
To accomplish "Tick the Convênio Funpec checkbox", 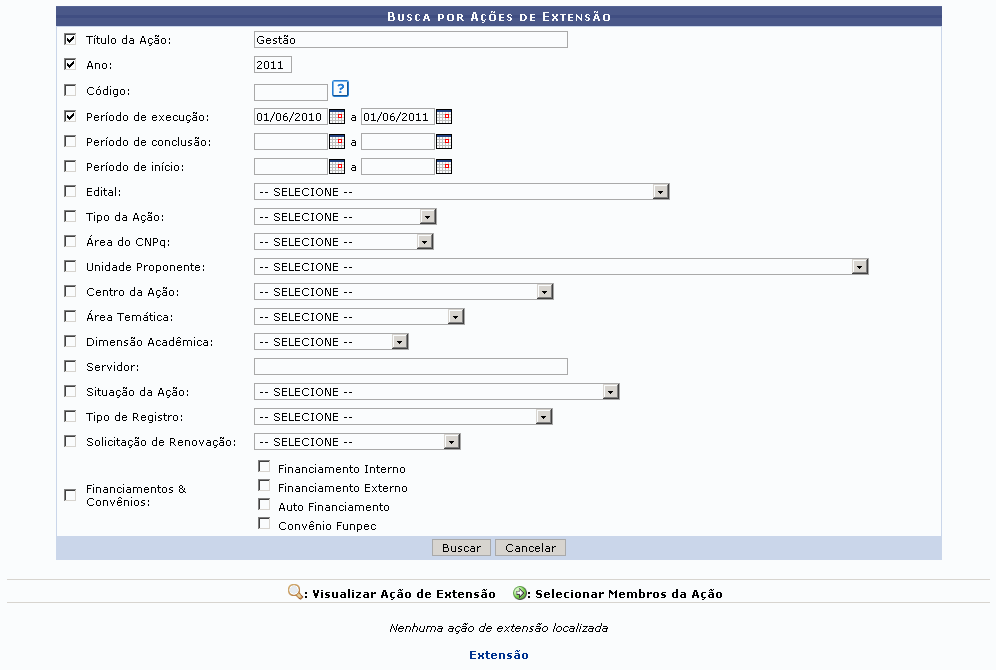I will click(264, 523).
